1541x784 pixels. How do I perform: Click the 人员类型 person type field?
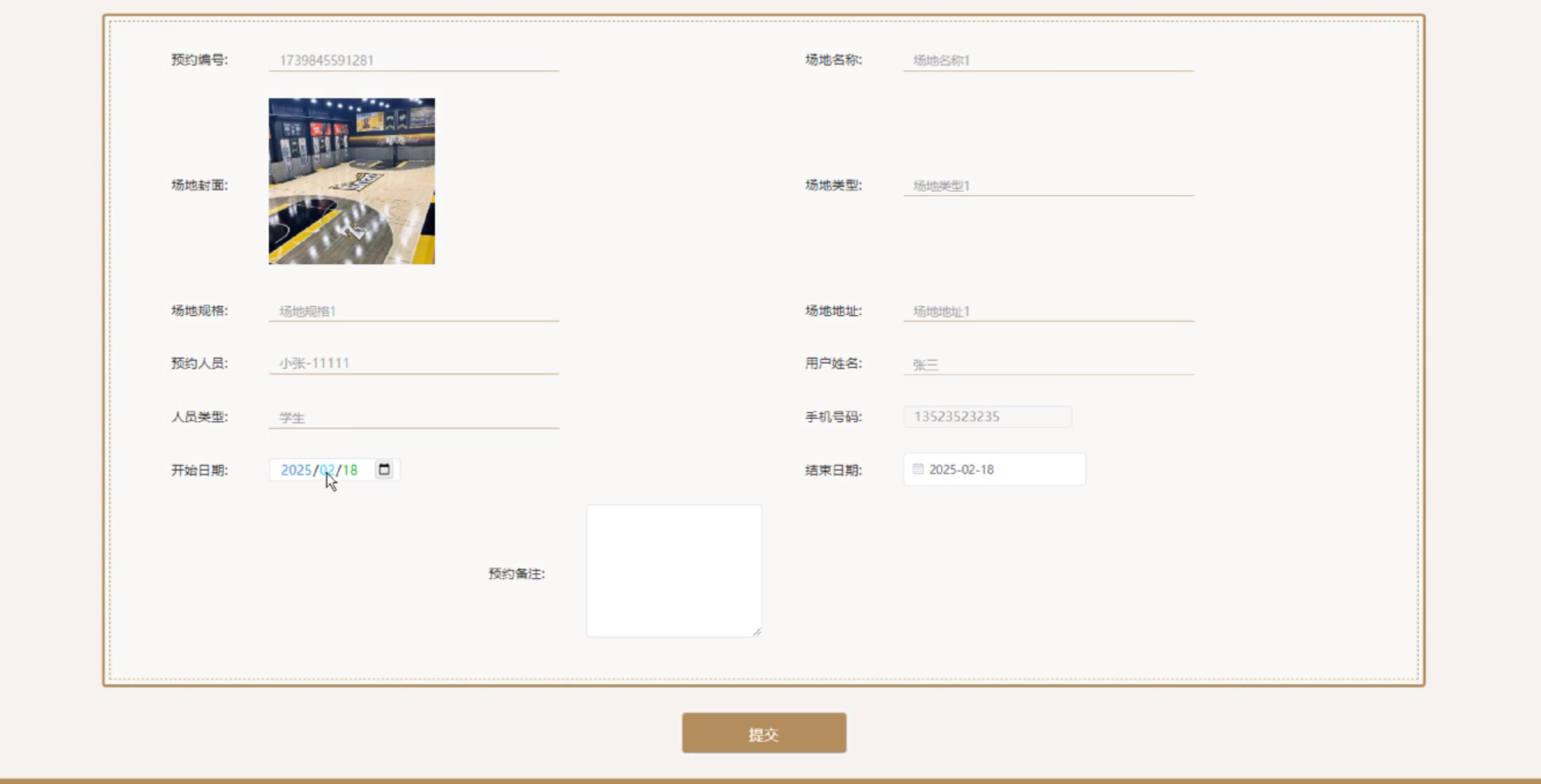click(413, 417)
